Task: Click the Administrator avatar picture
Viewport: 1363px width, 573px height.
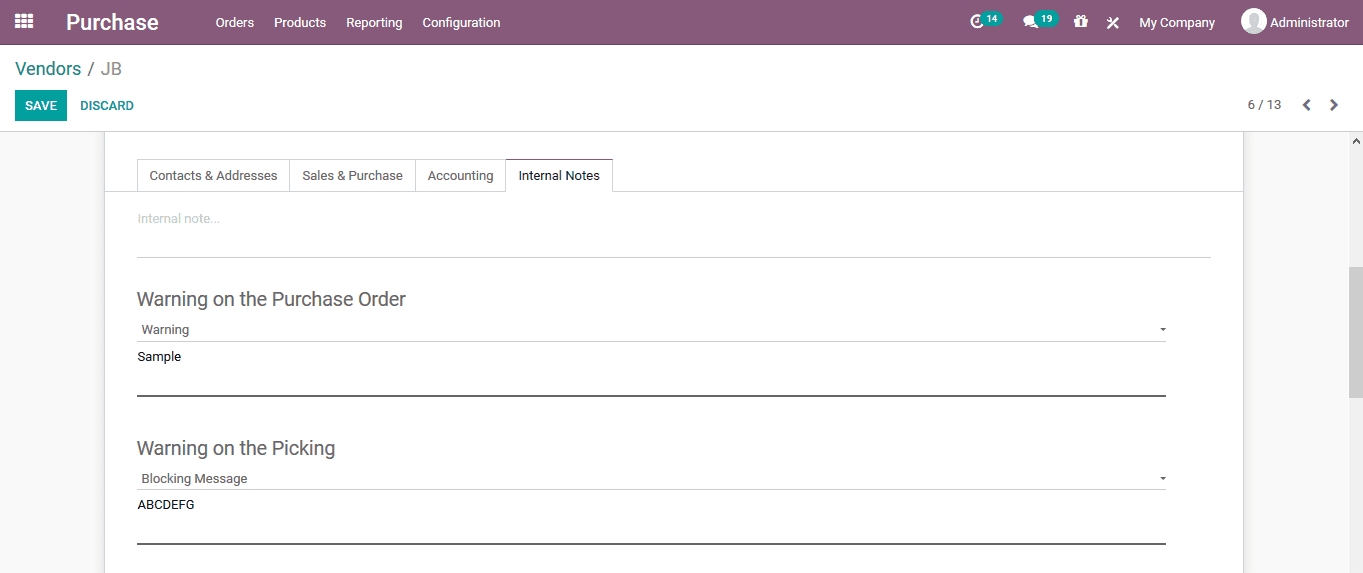Action: click(1253, 21)
